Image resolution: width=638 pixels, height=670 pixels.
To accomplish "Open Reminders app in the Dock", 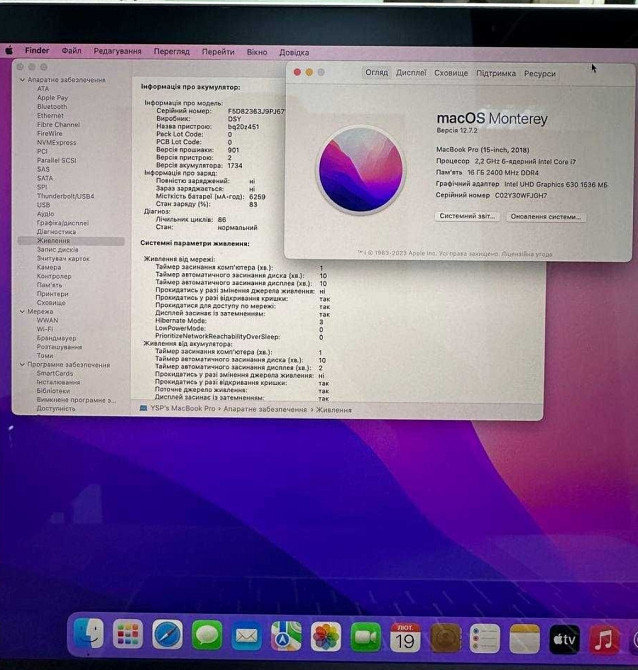I will (485, 638).
